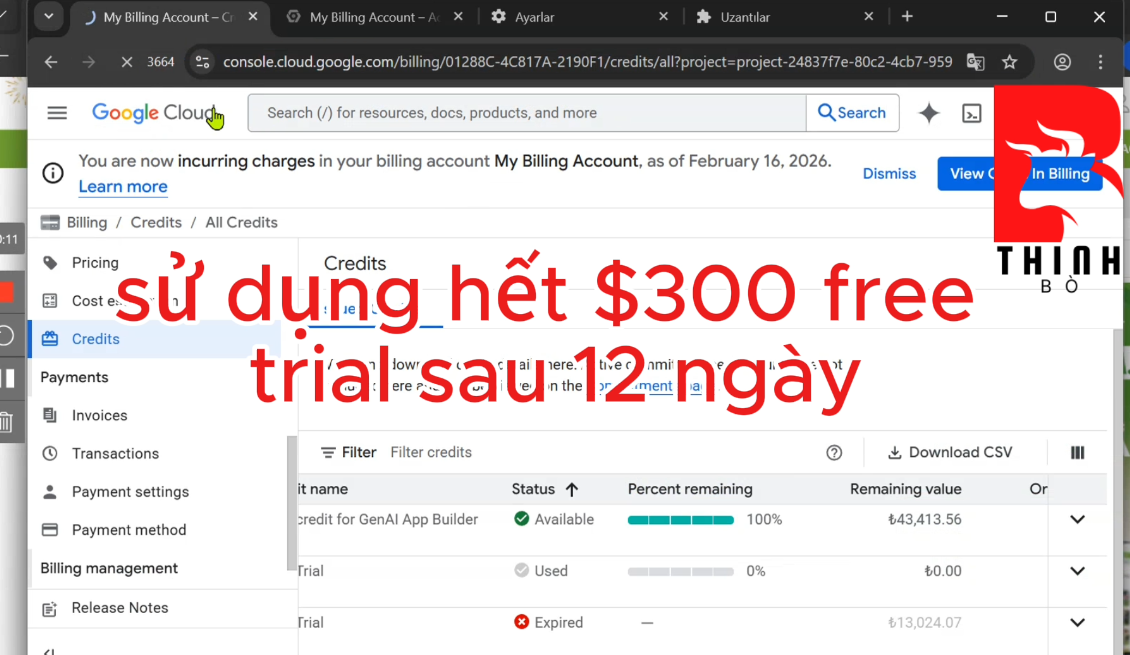Viewport: 1130px width, 655px height.
Task: Click the info circle icon in banner
Action: pos(53,173)
